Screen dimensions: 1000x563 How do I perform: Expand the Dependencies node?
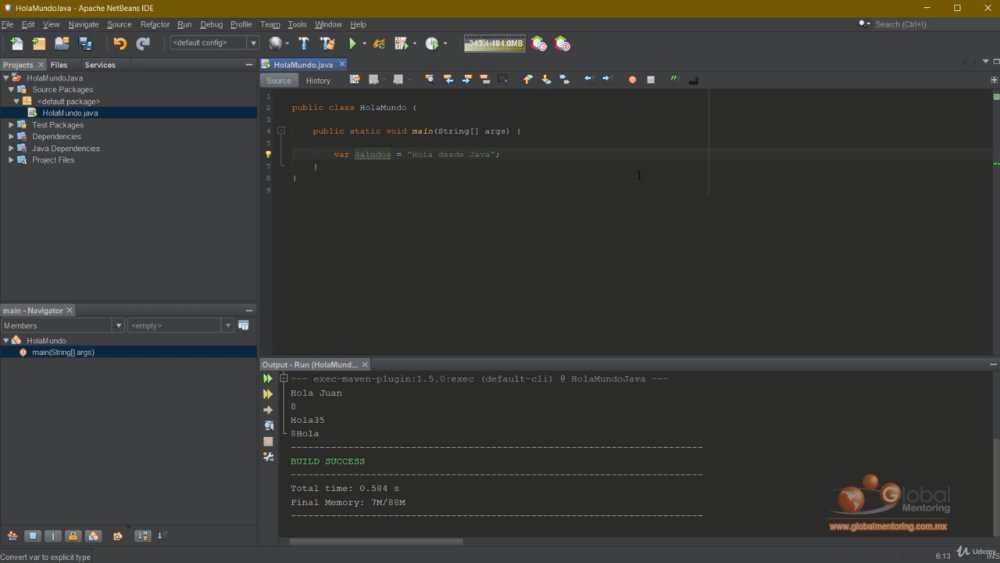11,136
